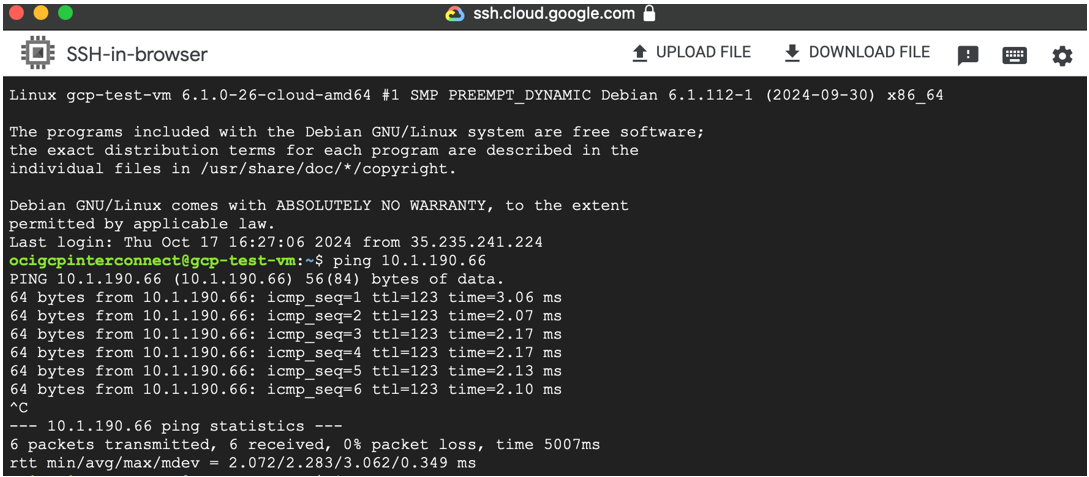Show the on-screen keyboard icon
The height and width of the screenshot is (477, 1089).
coord(1014,56)
